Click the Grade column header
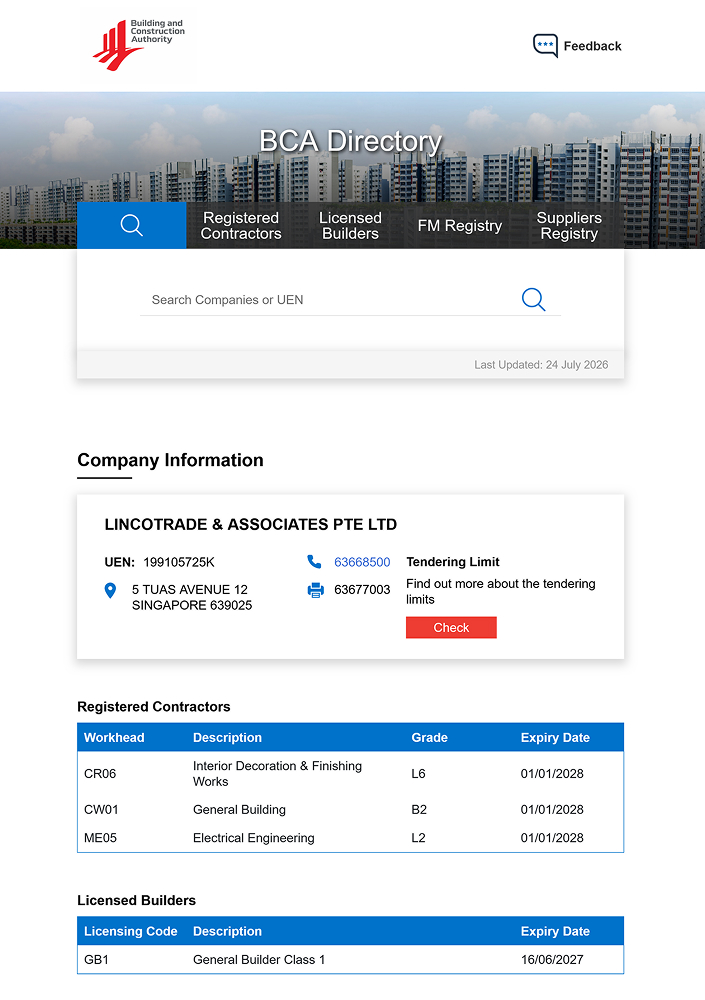The width and height of the screenshot is (705, 1000). coord(429,737)
